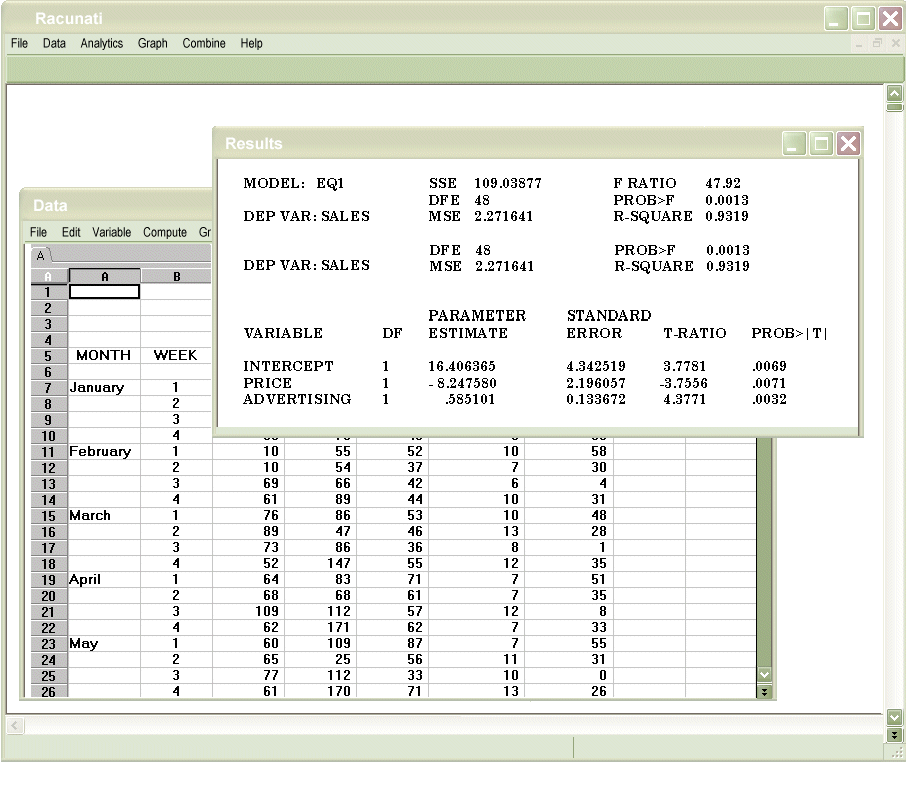Click Data window scroll down arrow
The width and height of the screenshot is (906, 790).
(x=766, y=675)
